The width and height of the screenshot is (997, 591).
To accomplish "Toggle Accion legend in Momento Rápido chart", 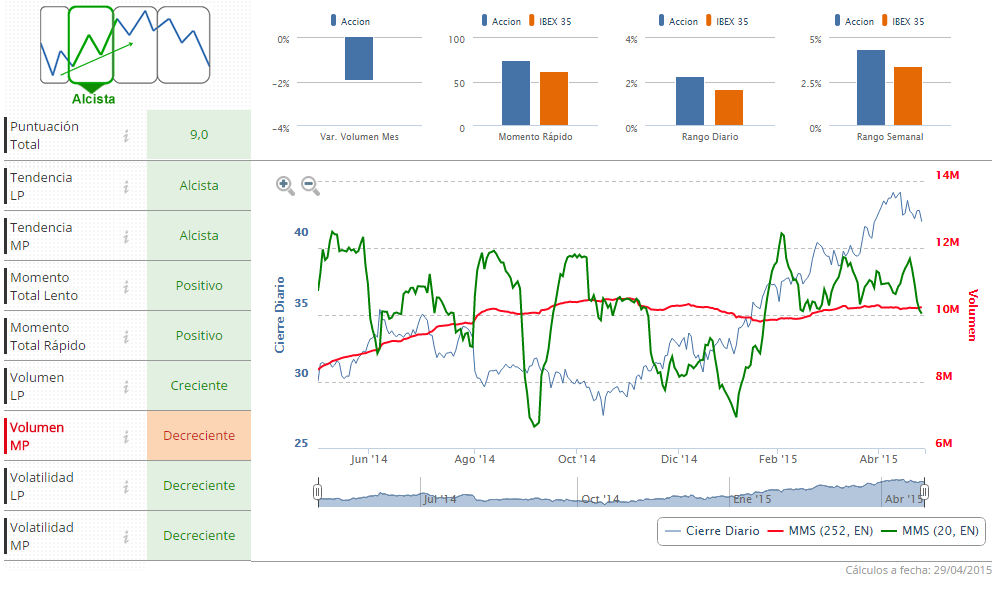I will pyautogui.click(x=500, y=21).
